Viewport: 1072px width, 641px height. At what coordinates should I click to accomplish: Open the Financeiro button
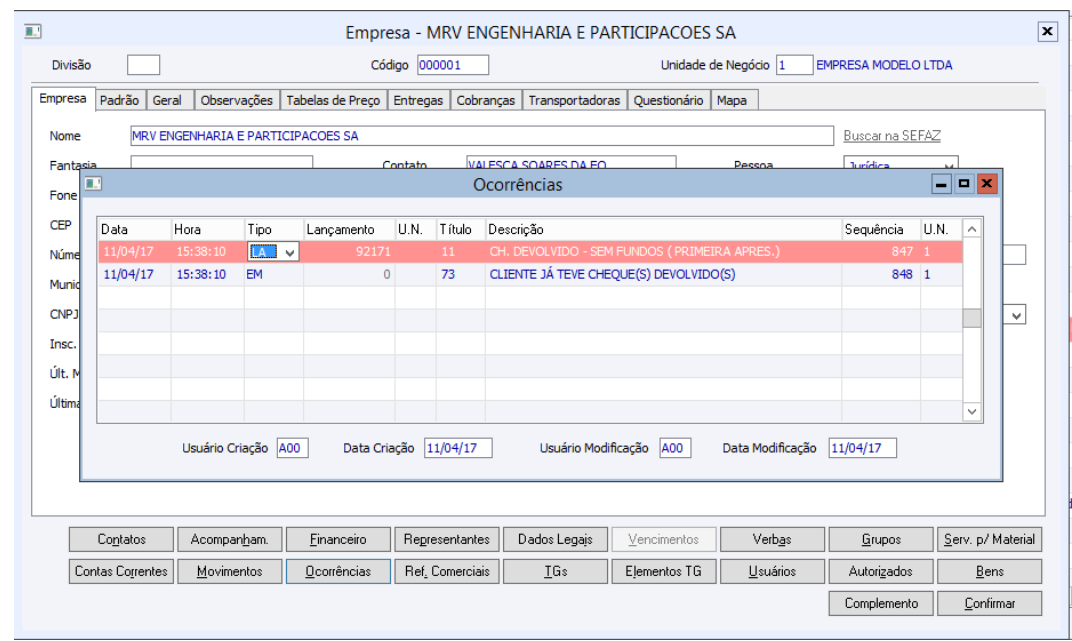click(338, 539)
